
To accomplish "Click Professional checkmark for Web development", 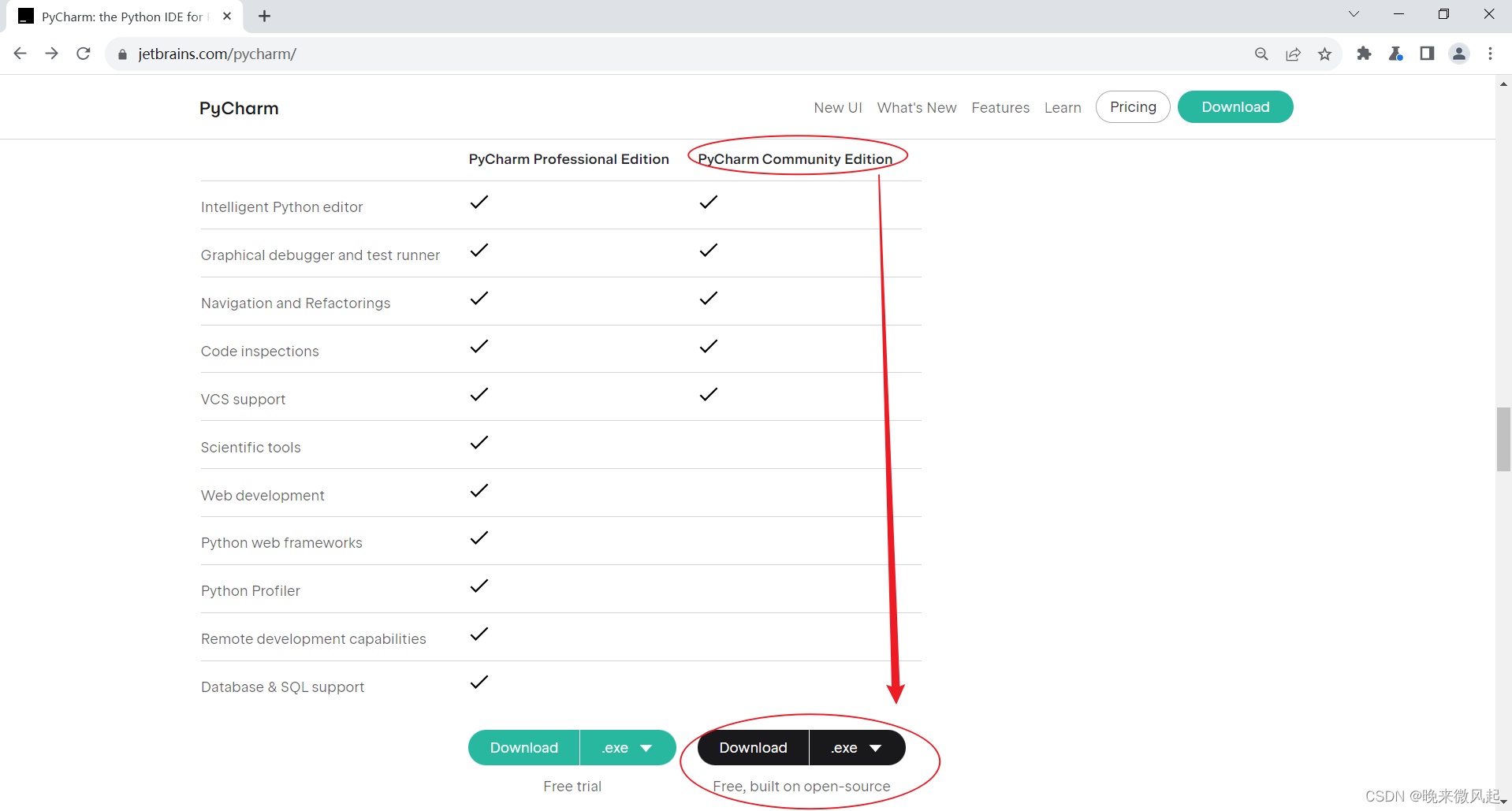I will click(x=479, y=491).
